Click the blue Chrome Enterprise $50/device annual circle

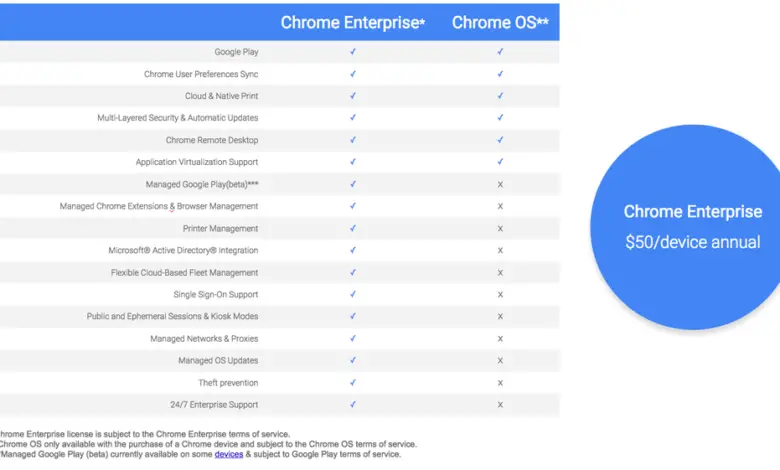[x=692, y=226]
